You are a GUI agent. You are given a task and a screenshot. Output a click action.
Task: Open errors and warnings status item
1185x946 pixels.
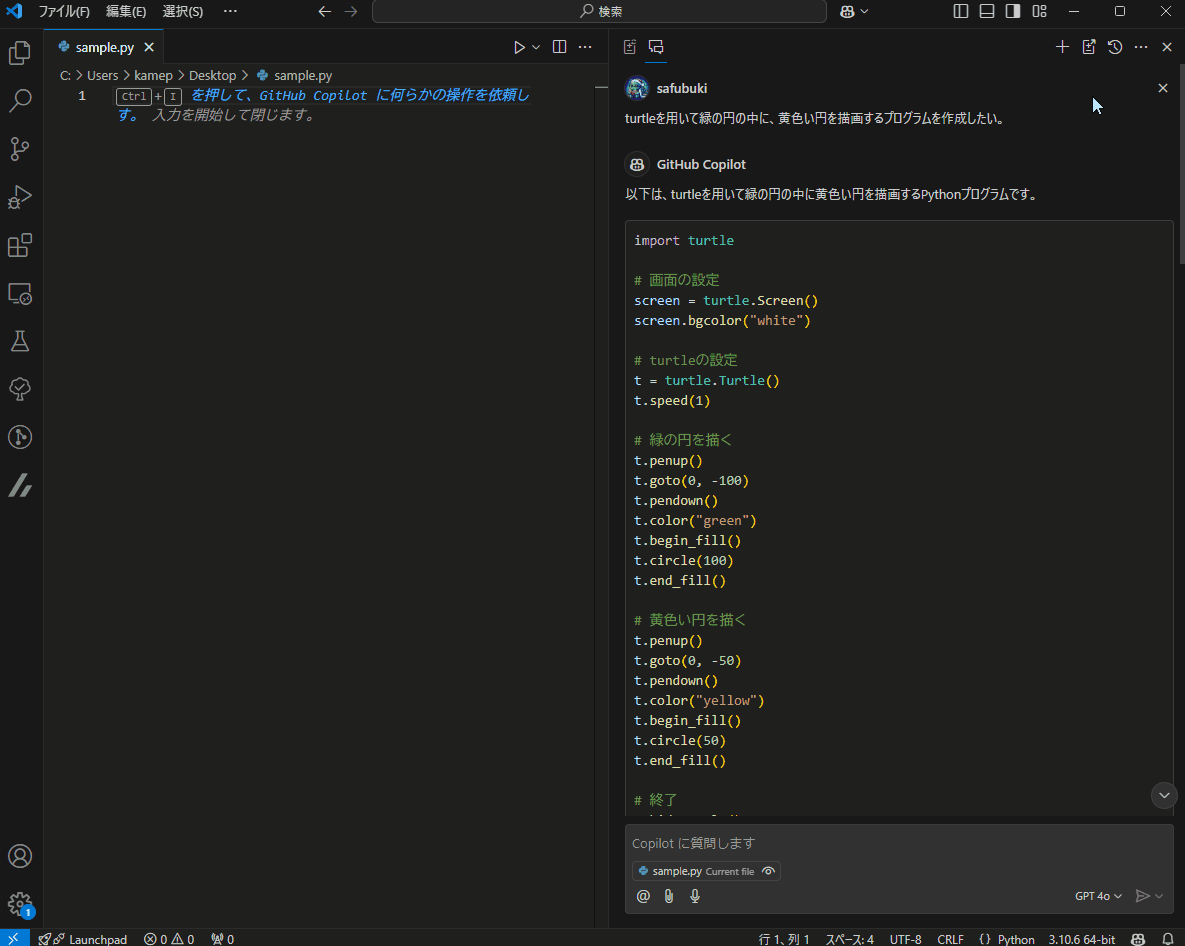[169, 939]
